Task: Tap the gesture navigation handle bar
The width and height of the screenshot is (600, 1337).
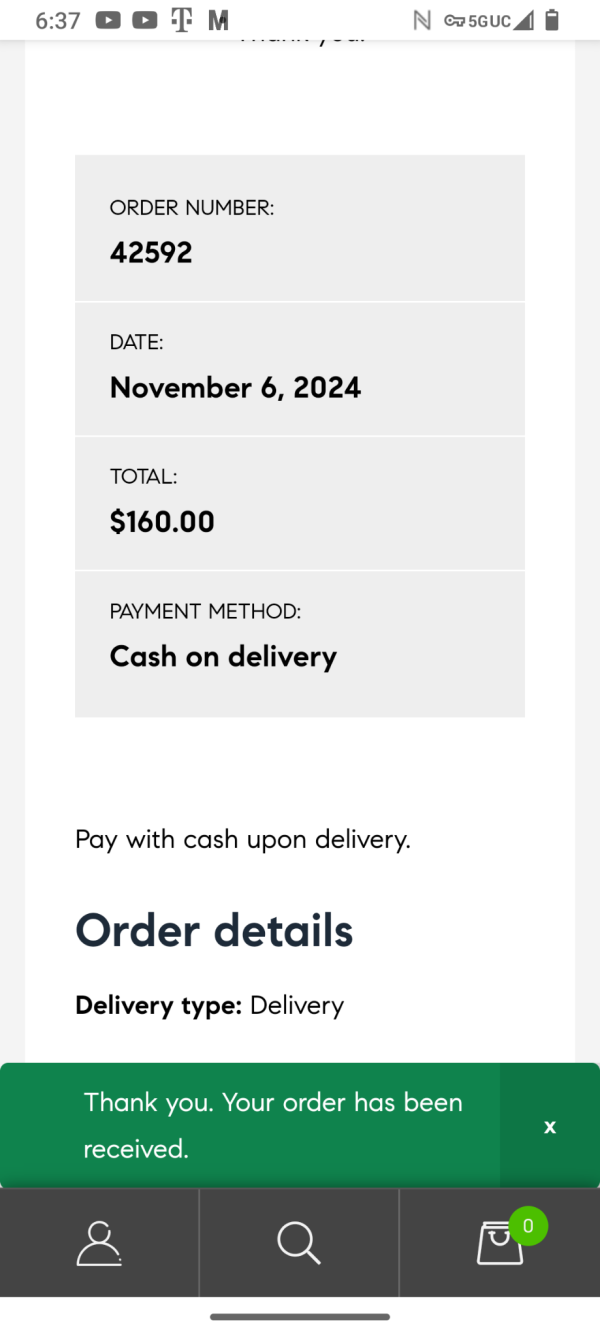Action: 300,1316
